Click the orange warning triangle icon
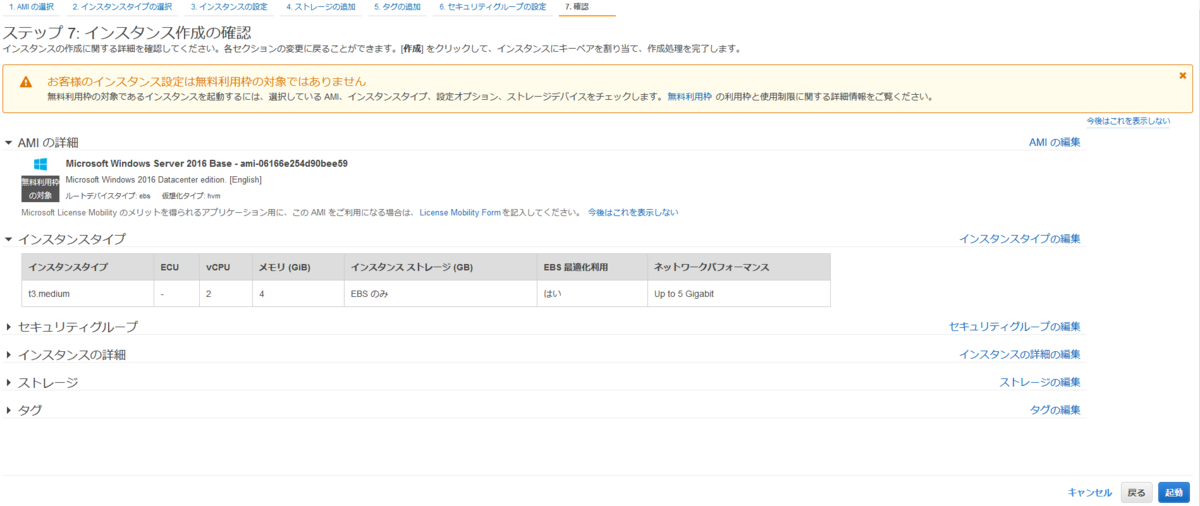This screenshot has width=1200, height=506. click(x=27, y=83)
